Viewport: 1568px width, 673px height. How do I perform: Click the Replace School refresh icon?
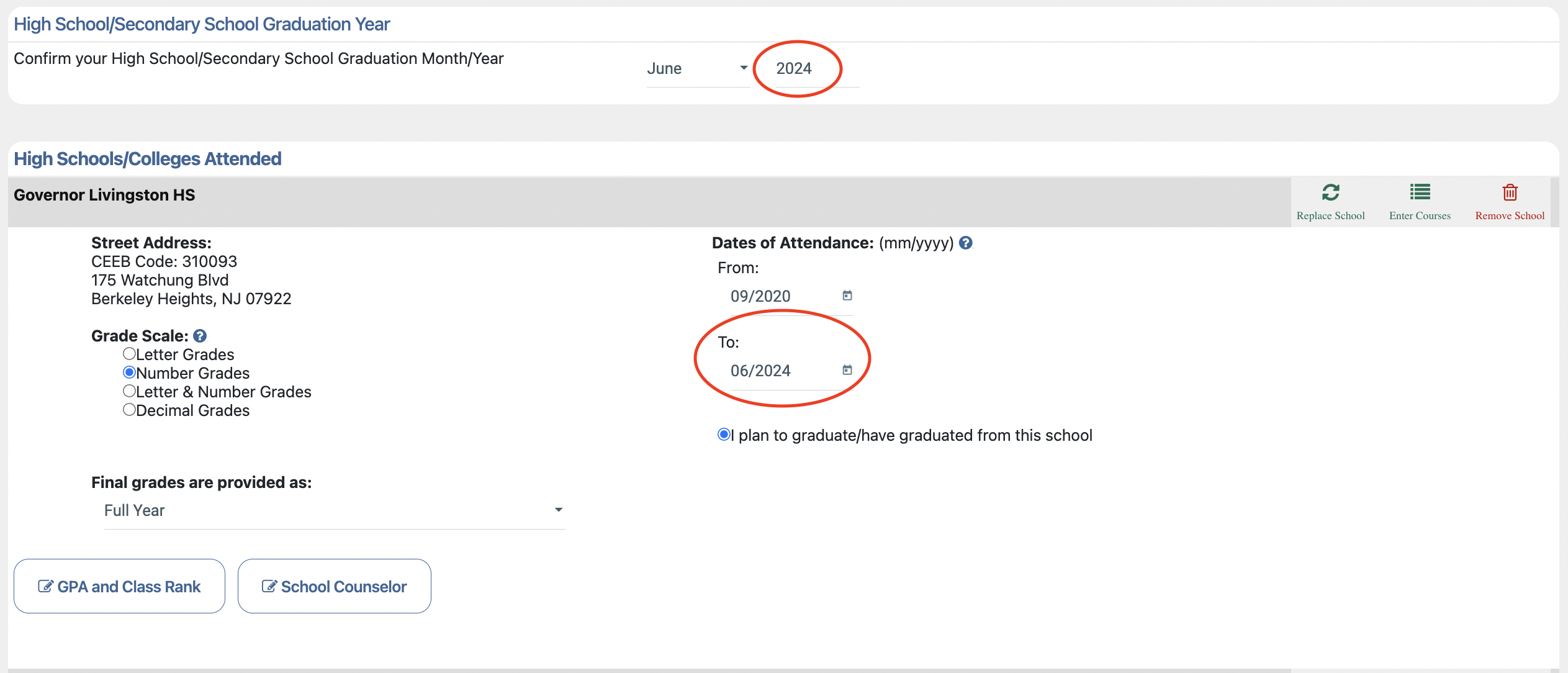tap(1330, 192)
